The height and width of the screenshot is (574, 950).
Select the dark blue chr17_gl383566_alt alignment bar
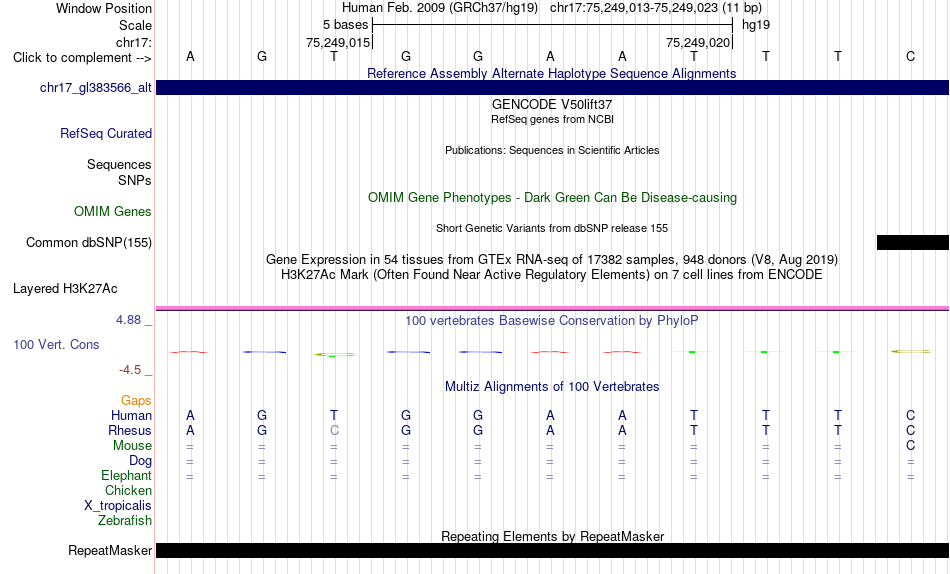point(552,87)
